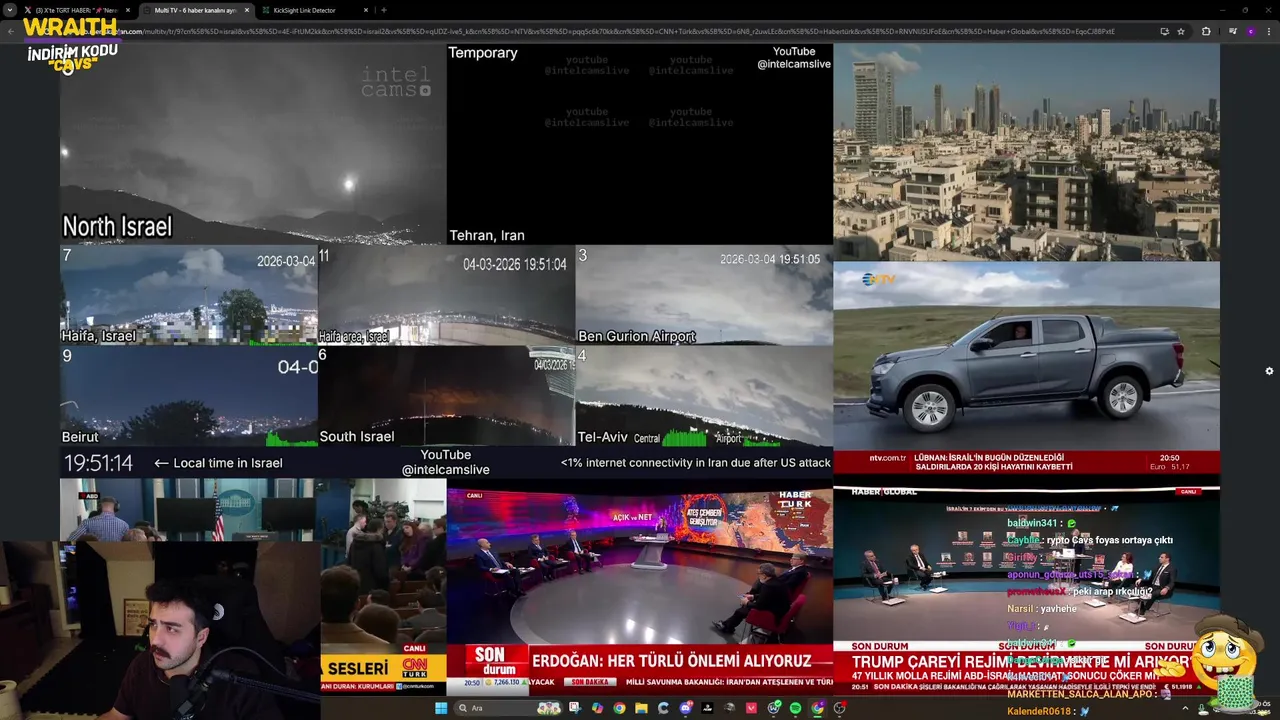Screen dimensions: 1280x720
Task: Click the install app icon in address bar
Action: [1164, 31]
